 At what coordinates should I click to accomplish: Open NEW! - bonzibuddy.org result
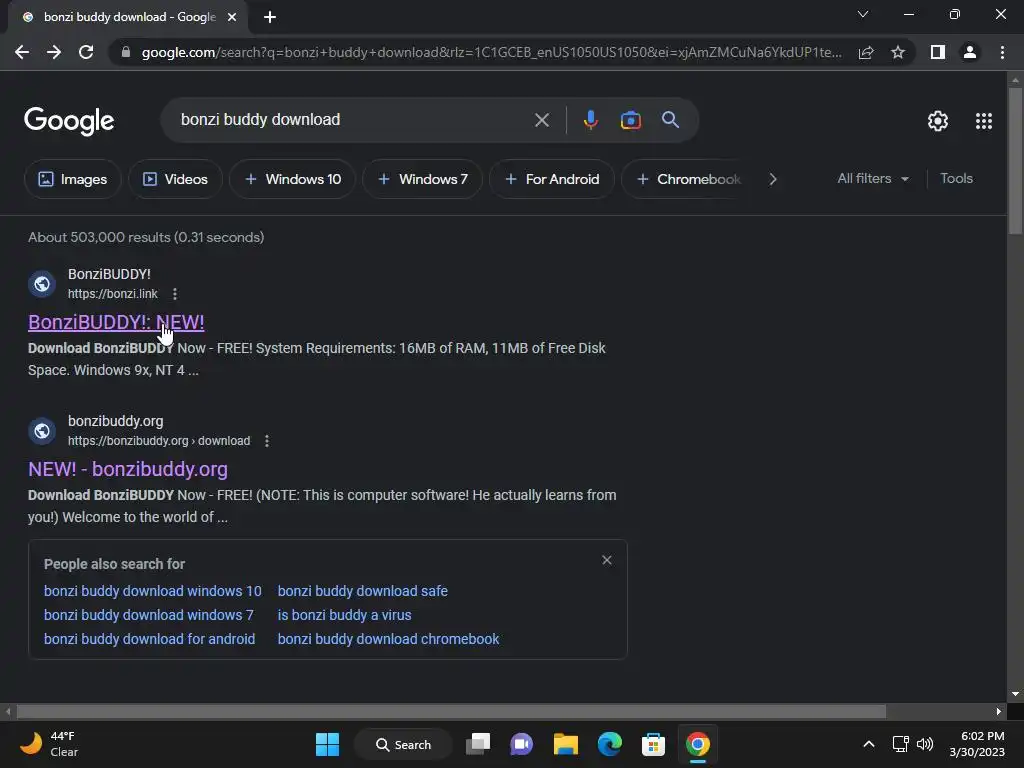click(128, 469)
